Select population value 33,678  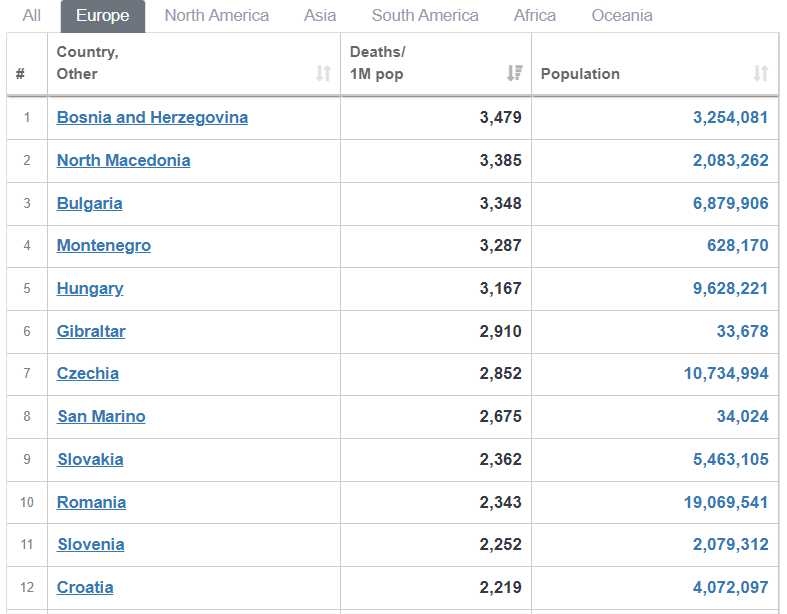tap(743, 332)
